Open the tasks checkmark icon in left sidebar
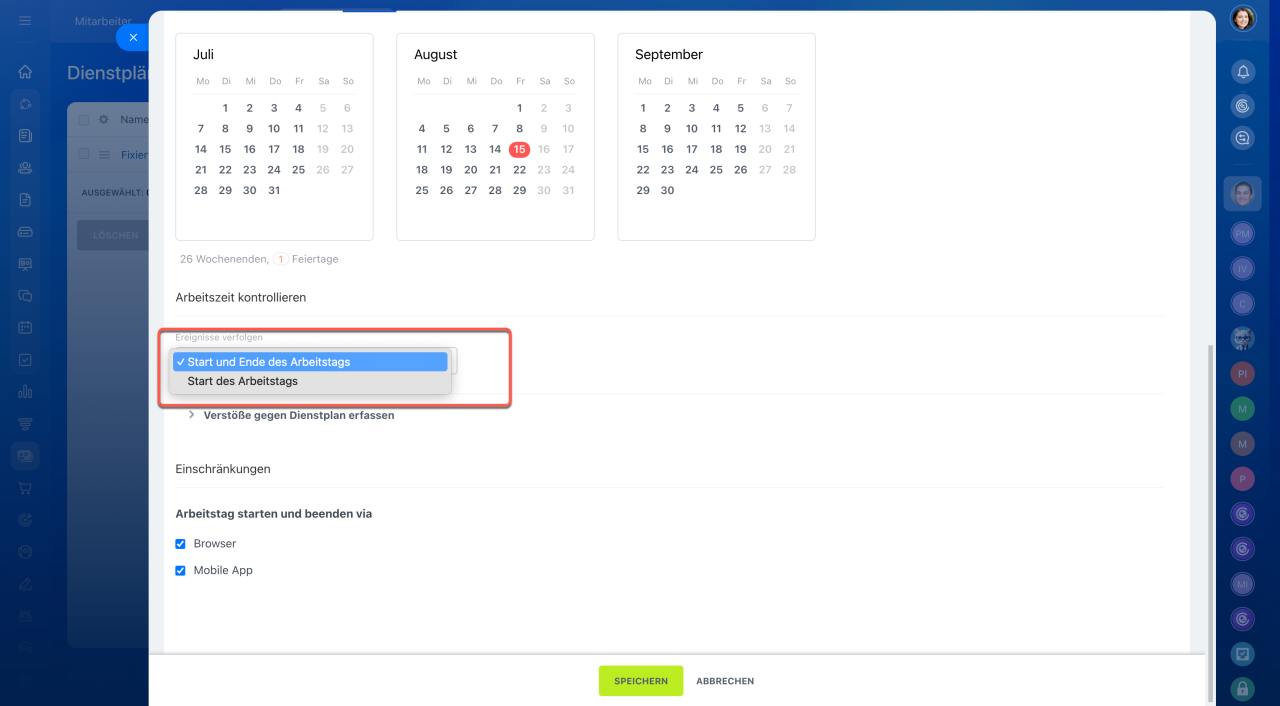This screenshot has width=1280, height=706. tap(25, 360)
